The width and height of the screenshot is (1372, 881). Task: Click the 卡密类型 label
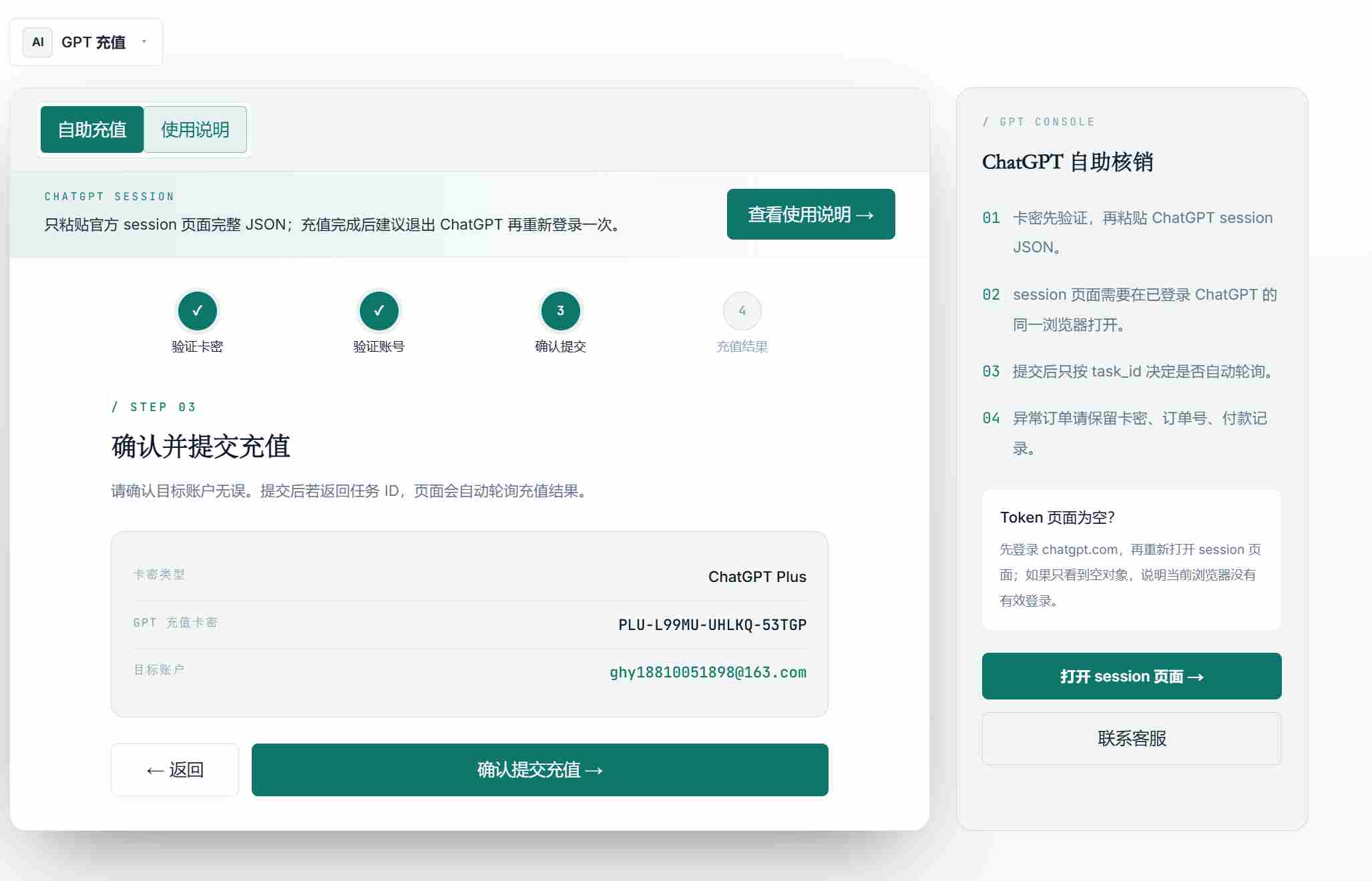pos(159,574)
